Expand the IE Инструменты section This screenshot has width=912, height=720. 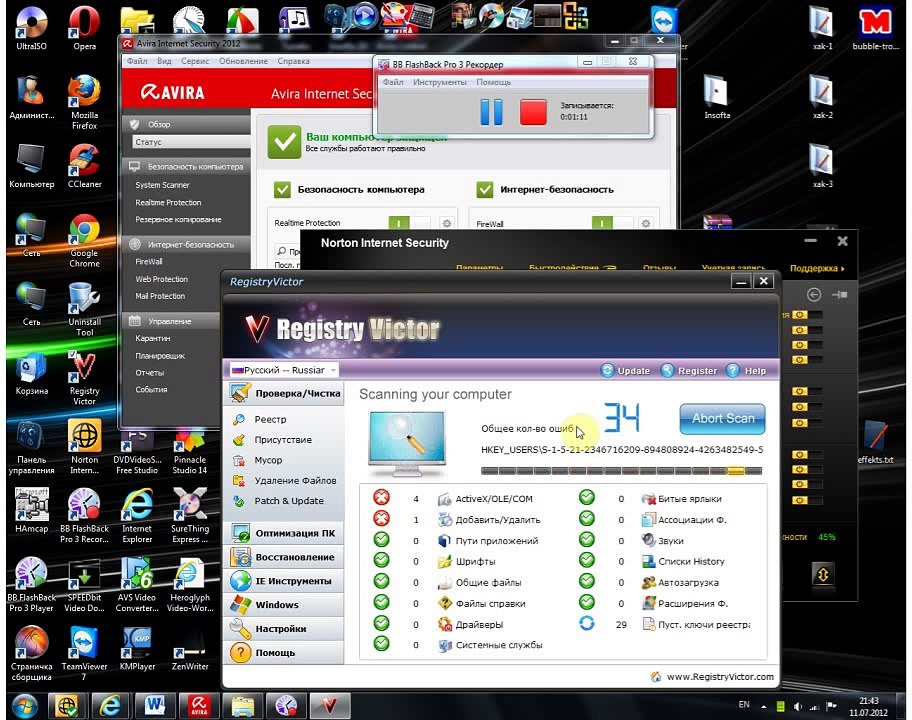point(285,581)
